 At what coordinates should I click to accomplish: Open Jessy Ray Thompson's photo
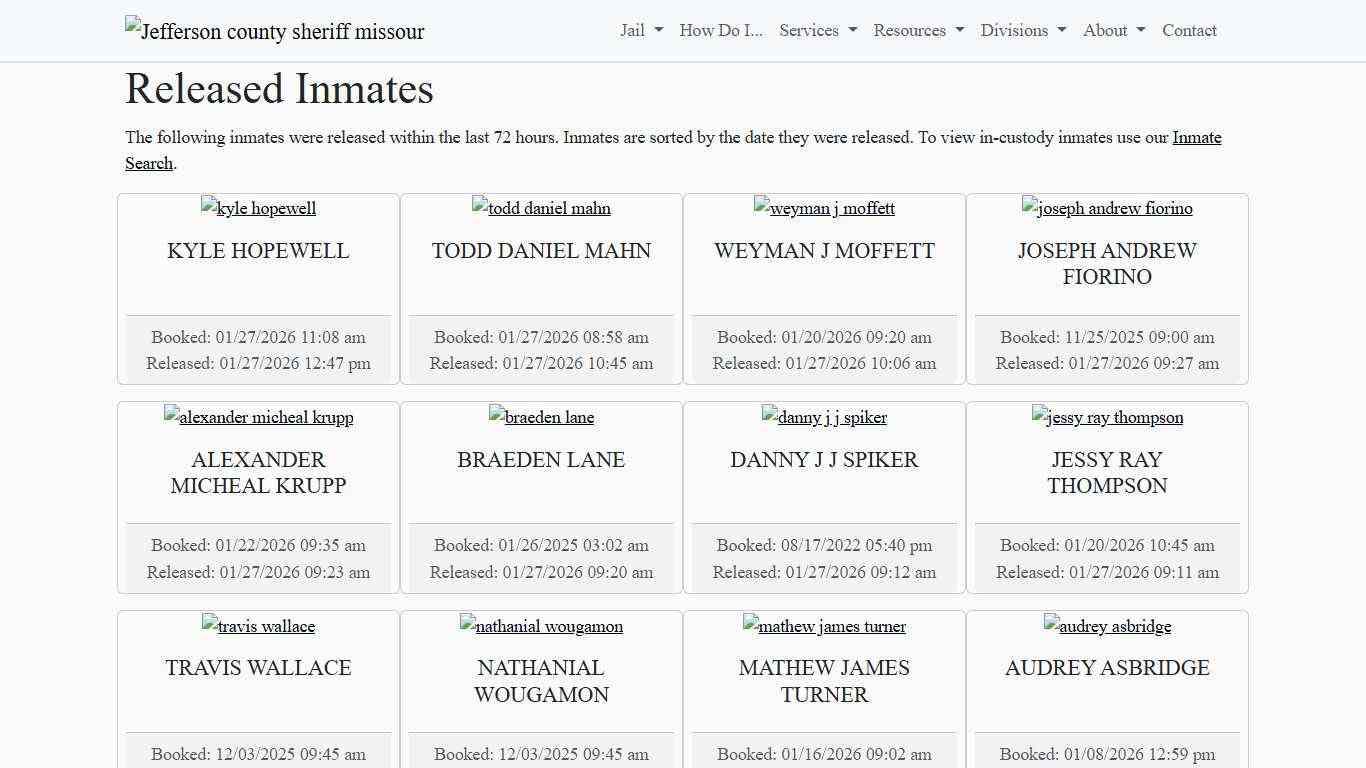(1107, 417)
